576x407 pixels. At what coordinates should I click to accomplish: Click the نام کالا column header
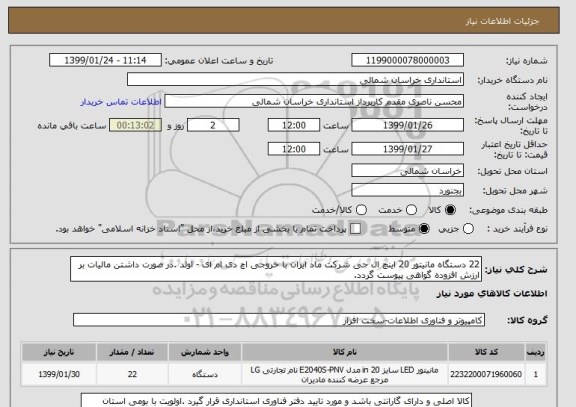[x=345, y=352]
